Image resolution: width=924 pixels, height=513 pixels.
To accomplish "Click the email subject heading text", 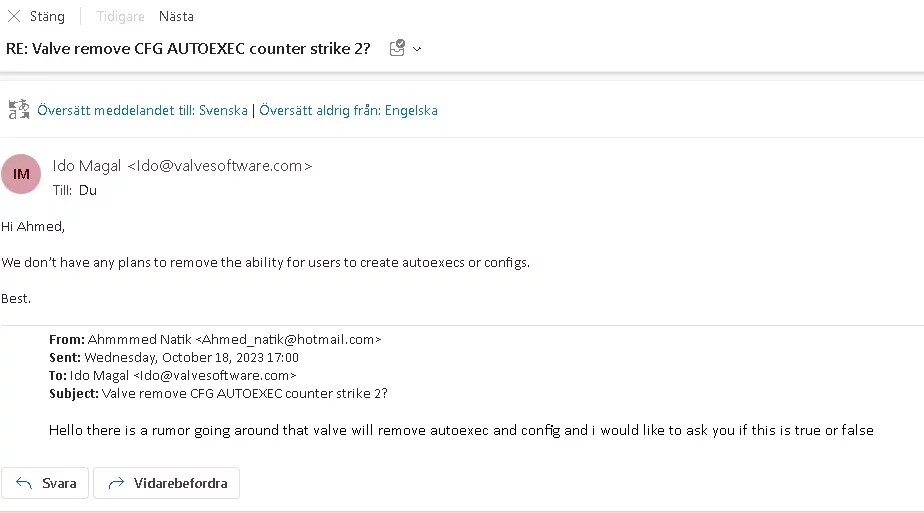I will coord(189,48).
